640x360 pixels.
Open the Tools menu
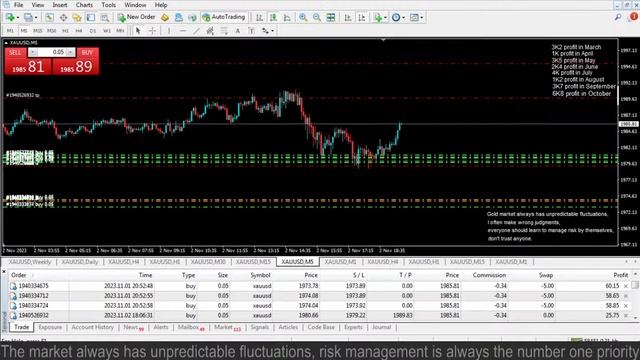[x=109, y=5]
